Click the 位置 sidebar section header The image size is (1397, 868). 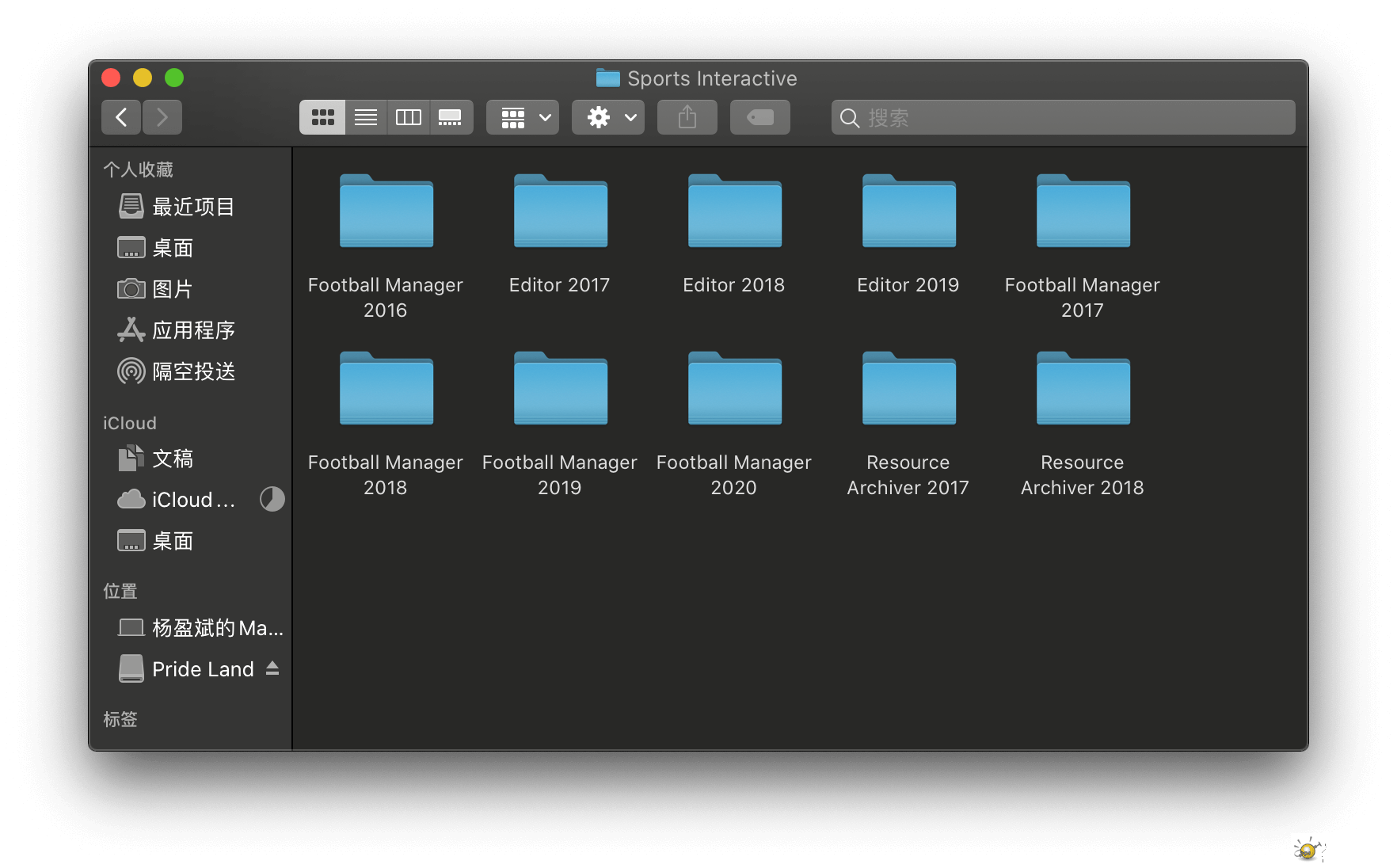click(120, 591)
